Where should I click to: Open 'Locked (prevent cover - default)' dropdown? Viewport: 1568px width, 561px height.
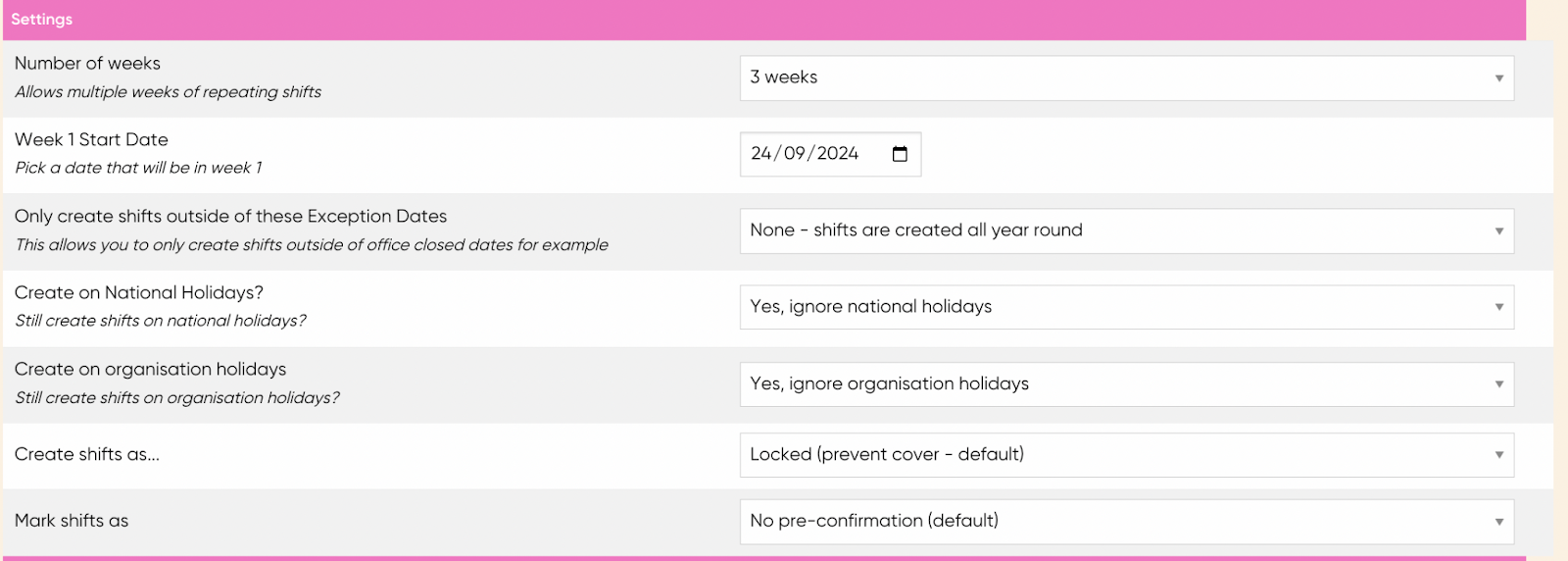pyautogui.click(x=1126, y=455)
